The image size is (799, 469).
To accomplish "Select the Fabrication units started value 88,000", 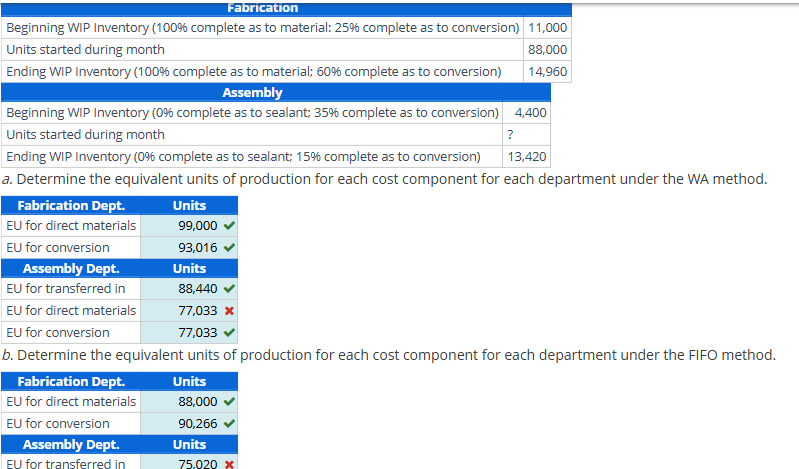I will tap(547, 49).
